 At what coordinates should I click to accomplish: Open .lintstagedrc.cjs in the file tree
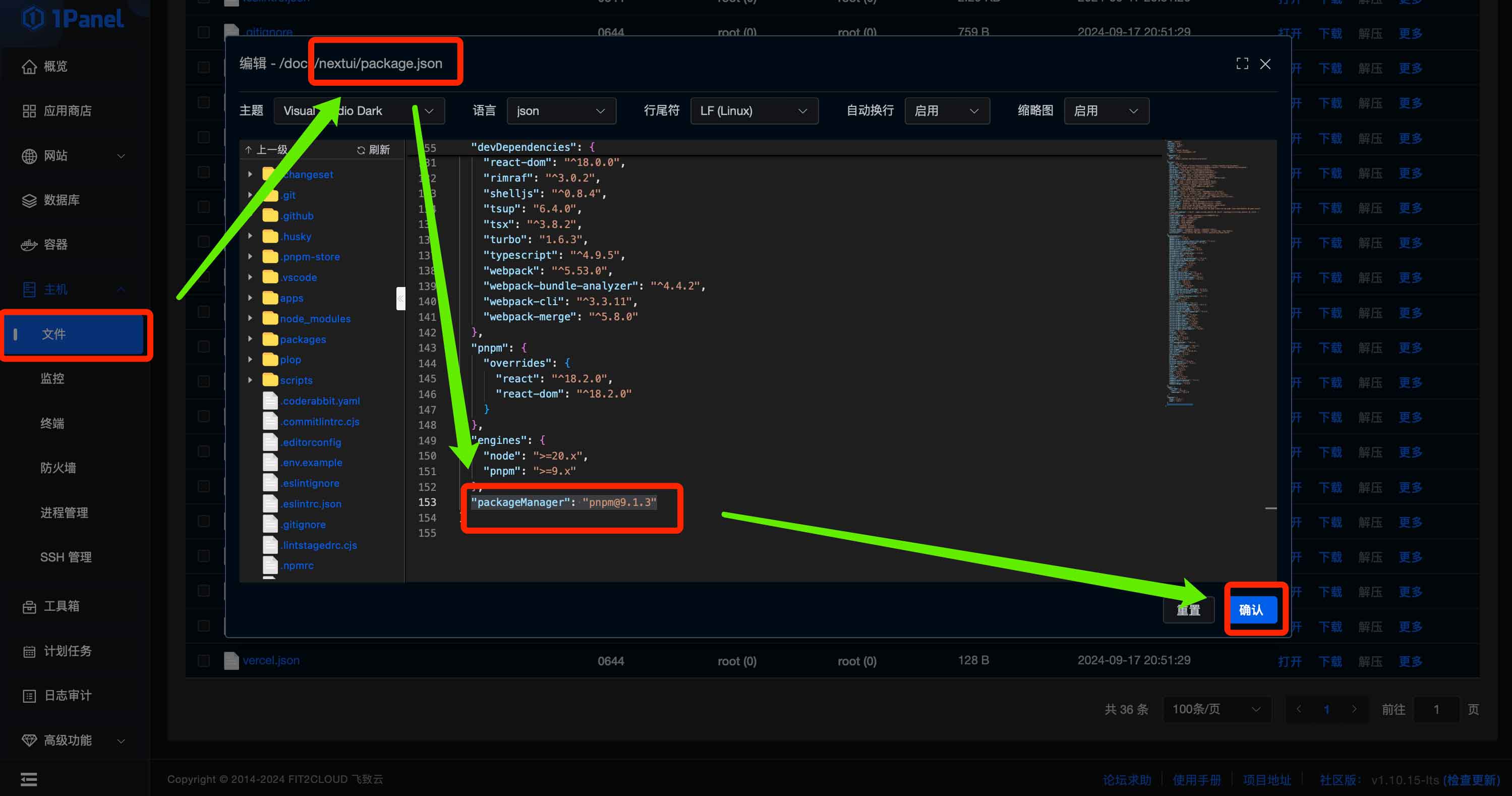[x=319, y=545]
